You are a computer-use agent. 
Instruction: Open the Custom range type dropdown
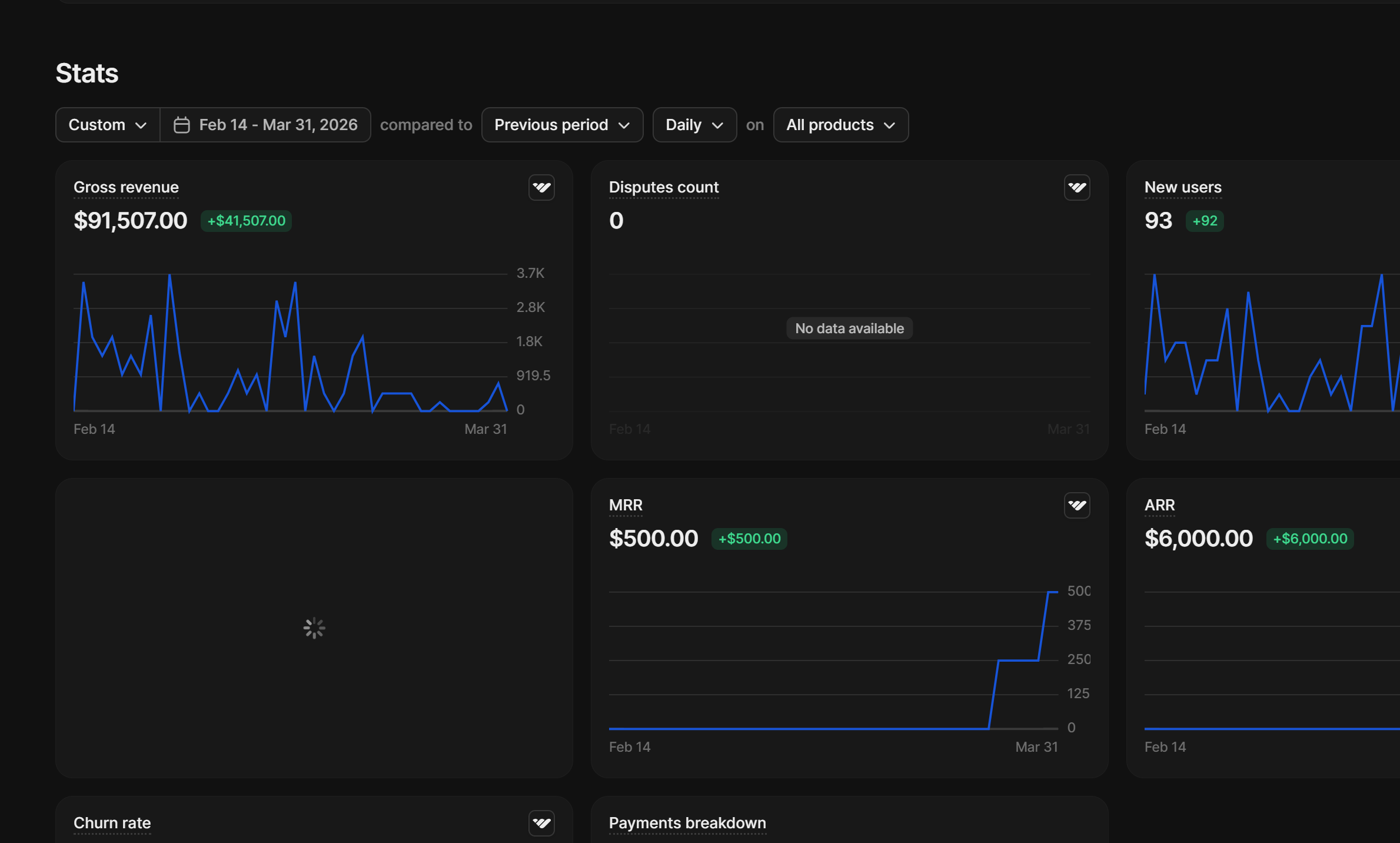click(108, 125)
